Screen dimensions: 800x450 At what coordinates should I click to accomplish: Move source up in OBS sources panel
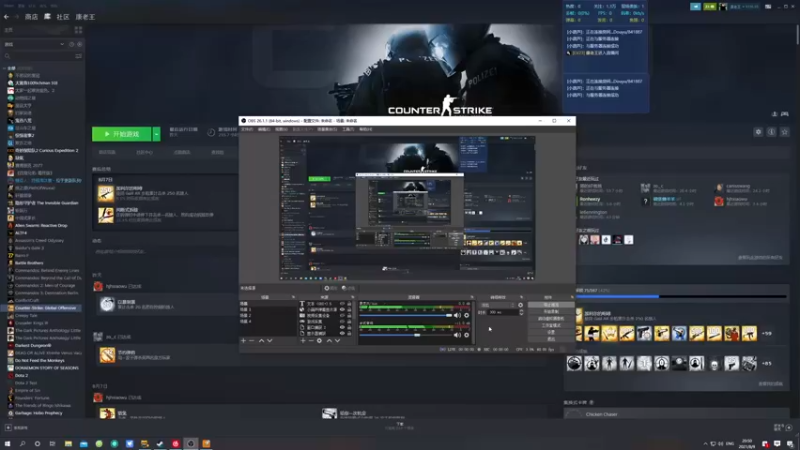(x=329, y=340)
